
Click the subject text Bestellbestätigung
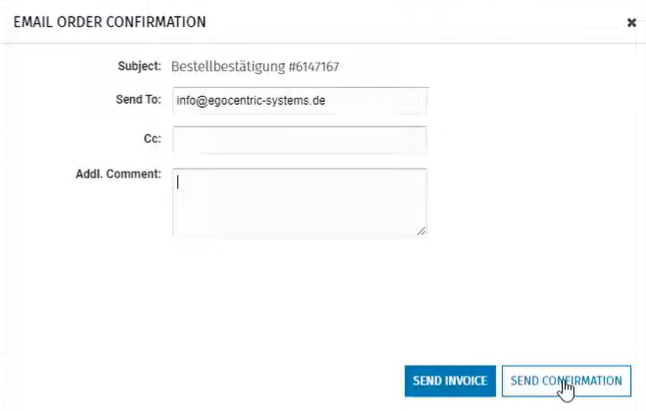point(228,67)
